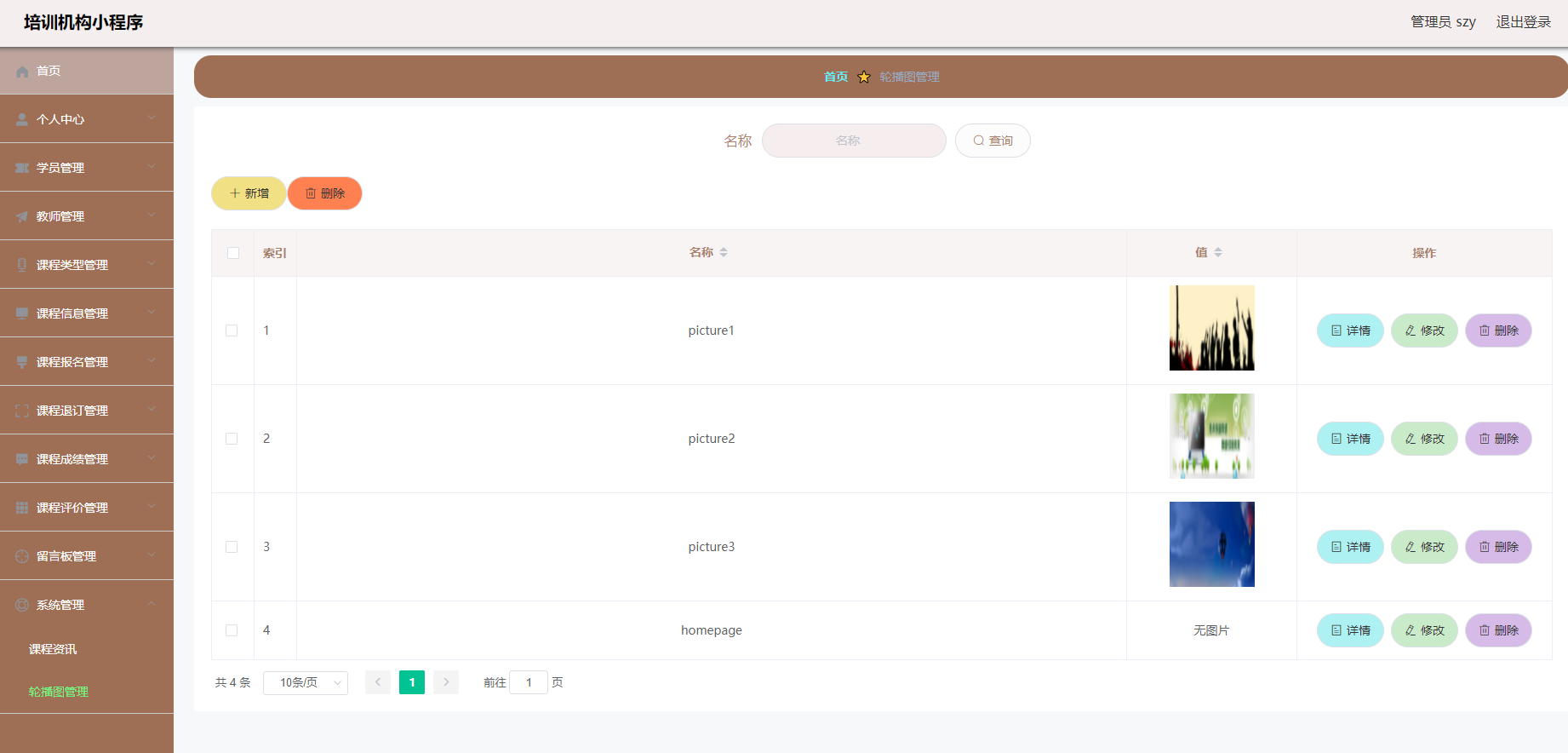Click the icon beside 留言板管理
This screenshot has width=1568, height=753.
point(22,557)
